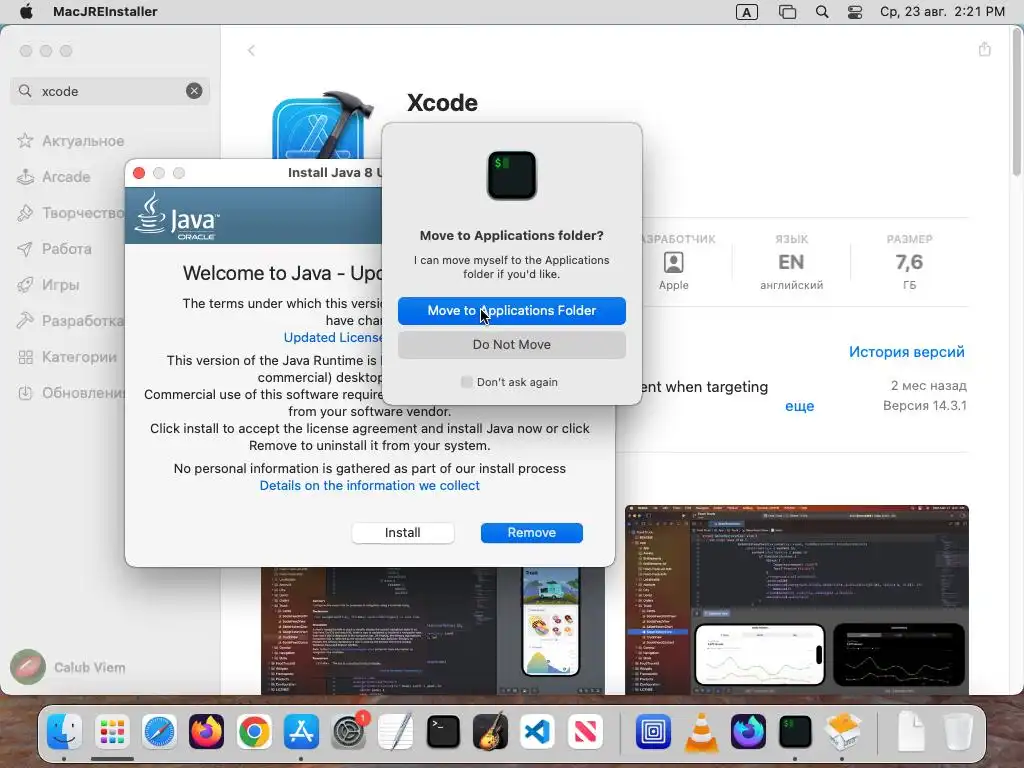The height and width of the screenshot is (768, 1024).
Task: Choose Do Not Move option
Action: coord(511,345)
